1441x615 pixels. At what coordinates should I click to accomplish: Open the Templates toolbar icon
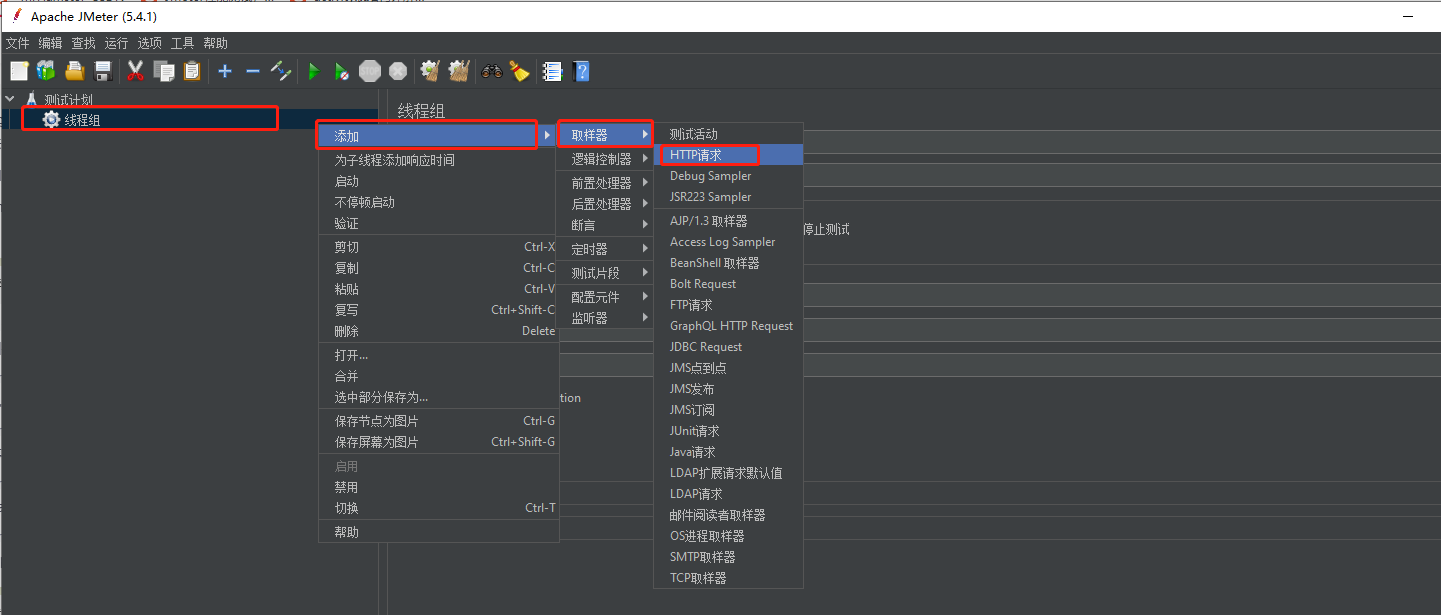(x=46, y=71)
